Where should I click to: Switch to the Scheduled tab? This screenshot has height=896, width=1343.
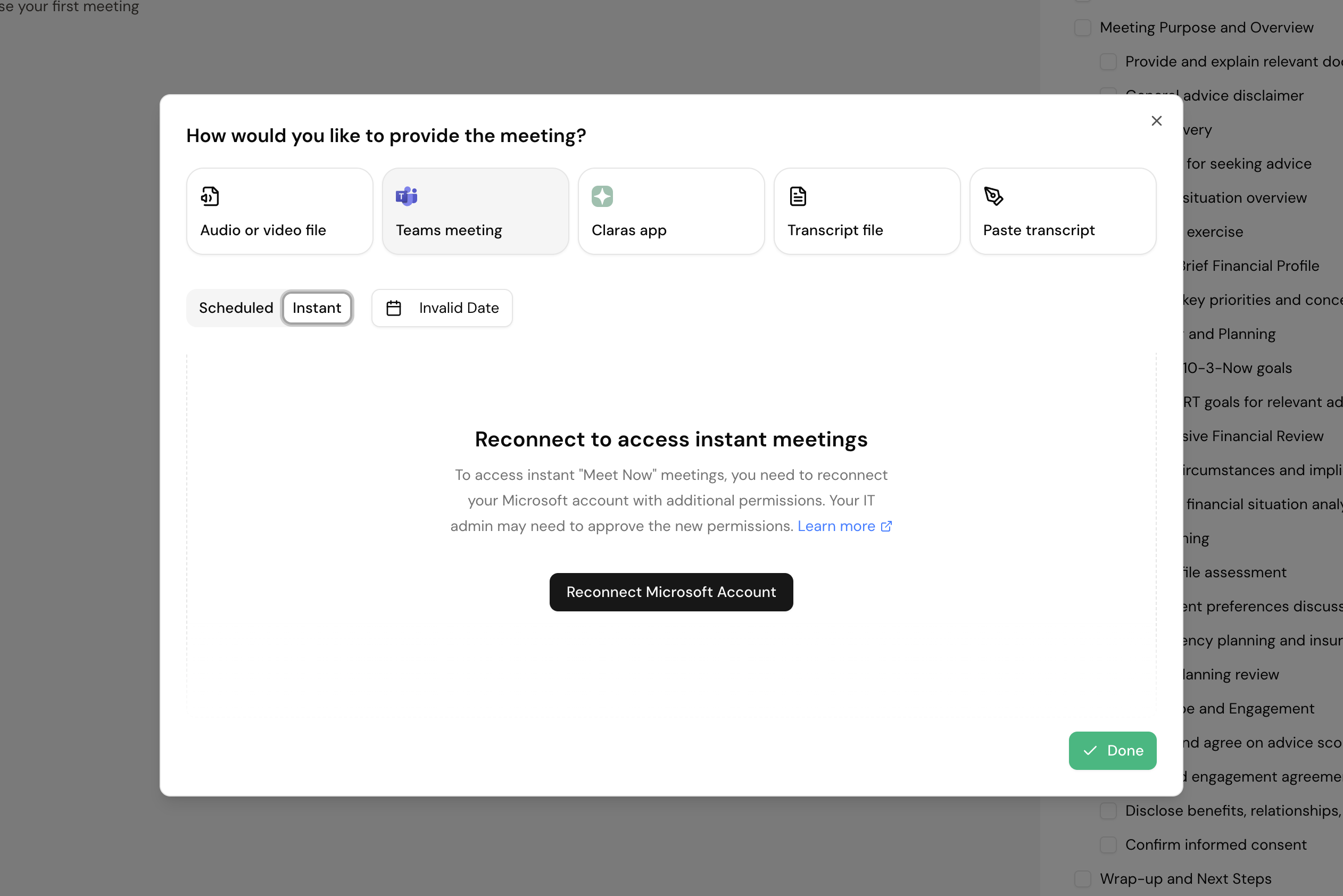point(236,308)
